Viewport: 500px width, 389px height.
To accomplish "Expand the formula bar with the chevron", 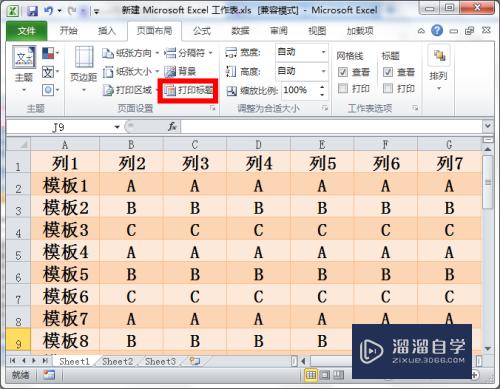I will coord(488,126).
